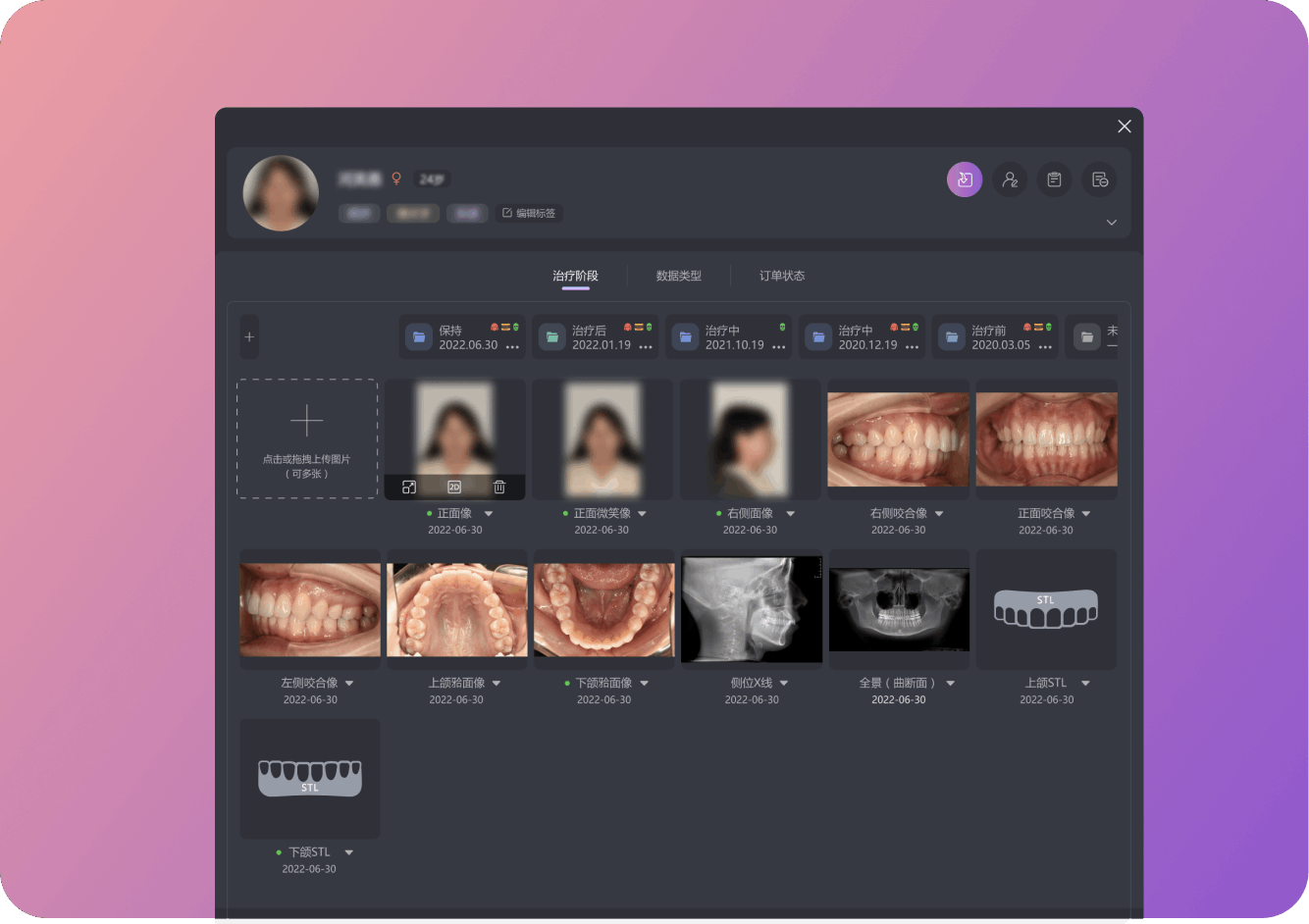Select the 治疗前 2020.03.05 stage folder

click(991, 337)
